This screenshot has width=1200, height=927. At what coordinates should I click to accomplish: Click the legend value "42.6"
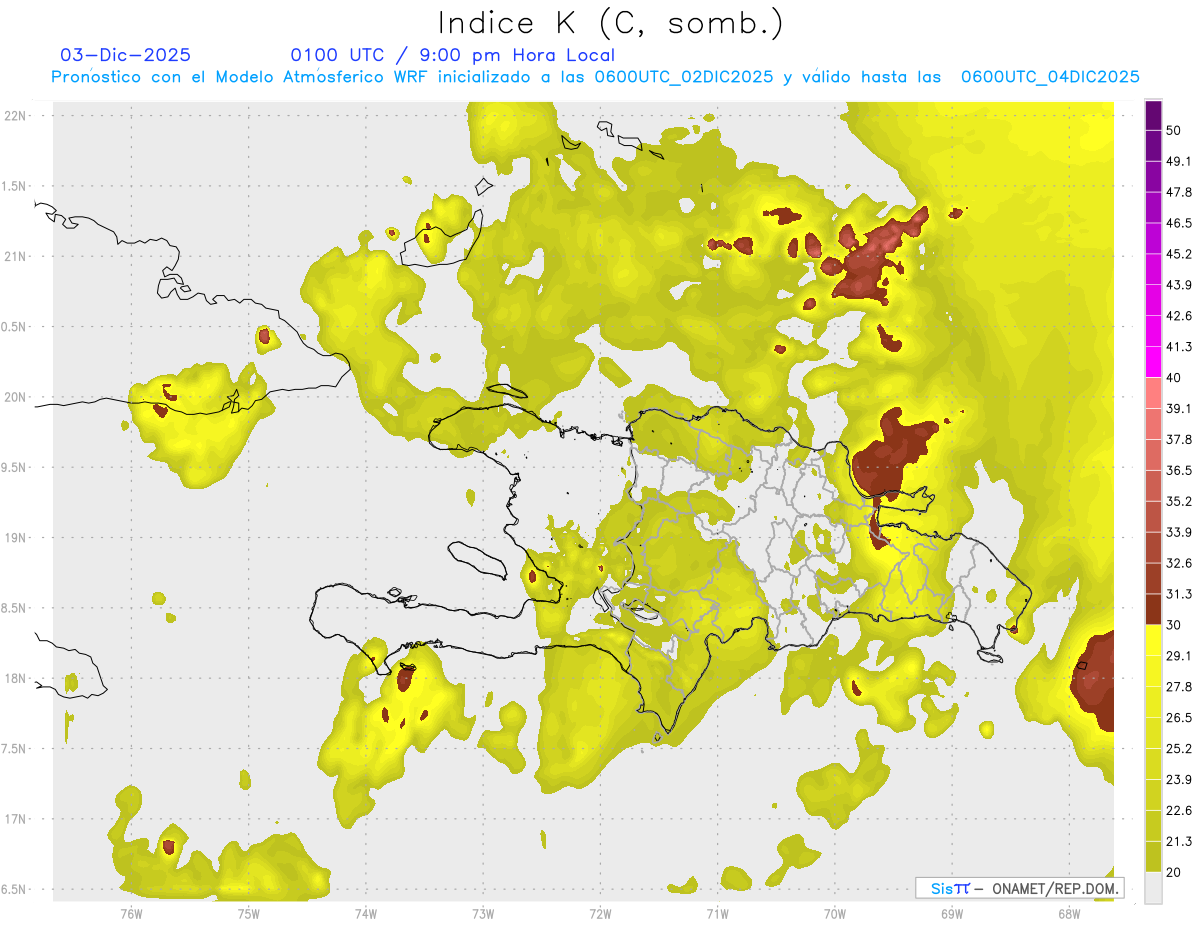coord(1179,316)
